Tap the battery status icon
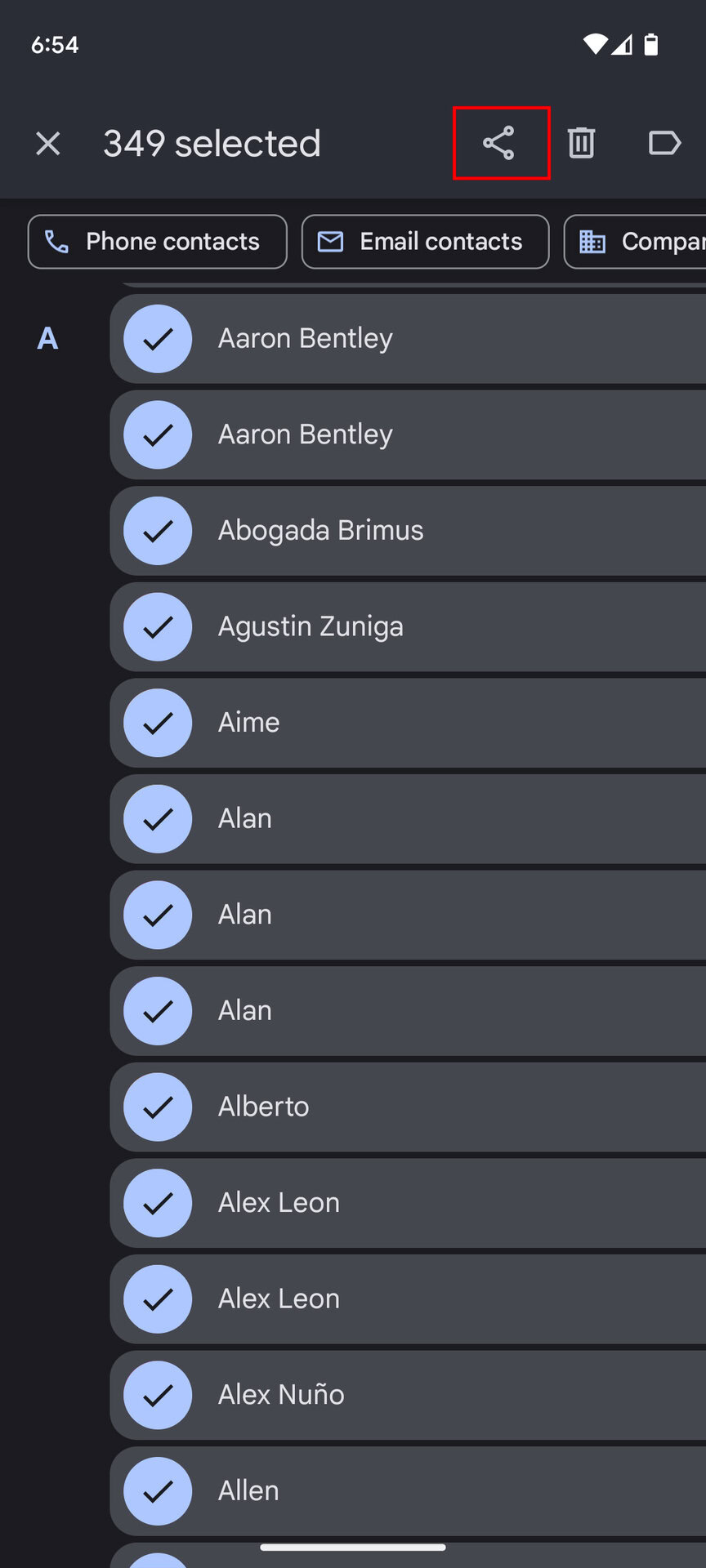This screenshot has height=1568, width=706. 650,44
